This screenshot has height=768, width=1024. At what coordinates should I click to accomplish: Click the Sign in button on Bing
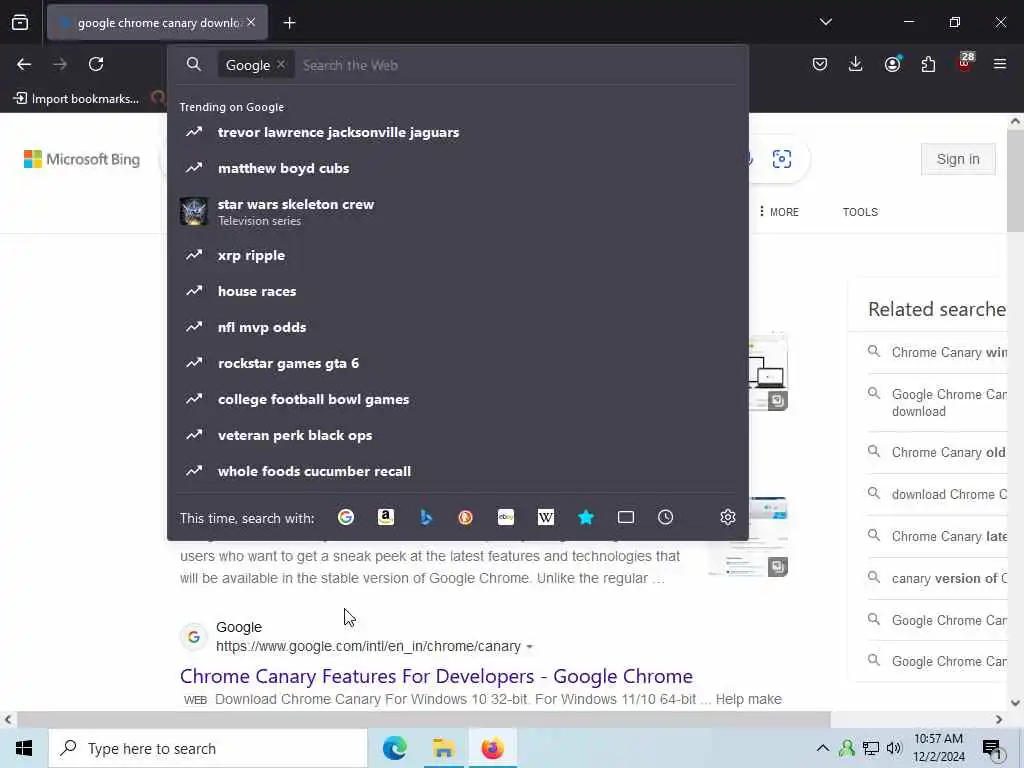tap(958, 159)
